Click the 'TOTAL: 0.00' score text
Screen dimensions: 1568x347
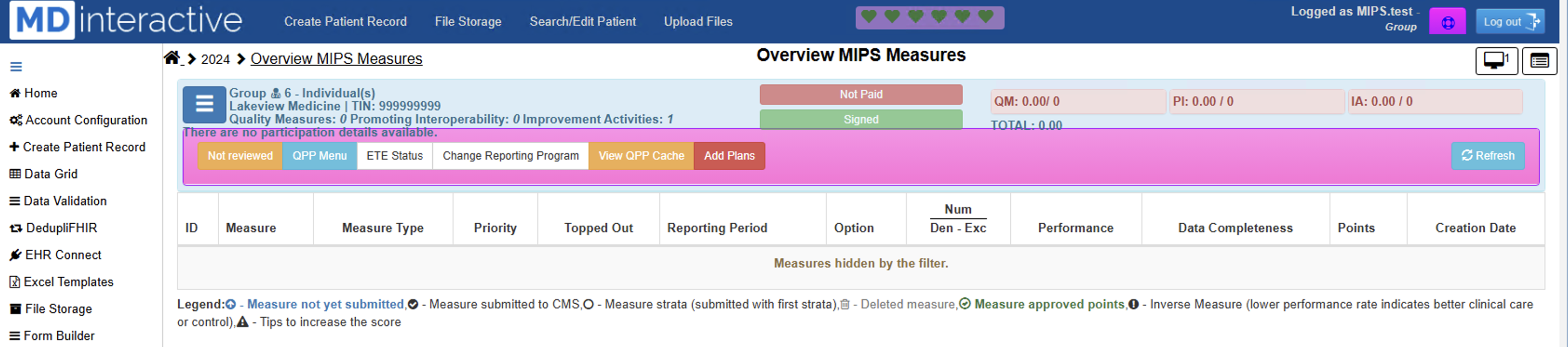click(x=1026, y=125)
